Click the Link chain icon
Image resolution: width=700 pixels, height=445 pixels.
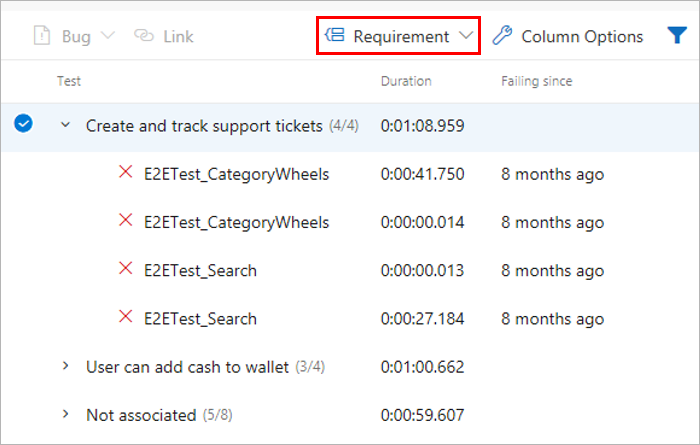tap(144, 37)
